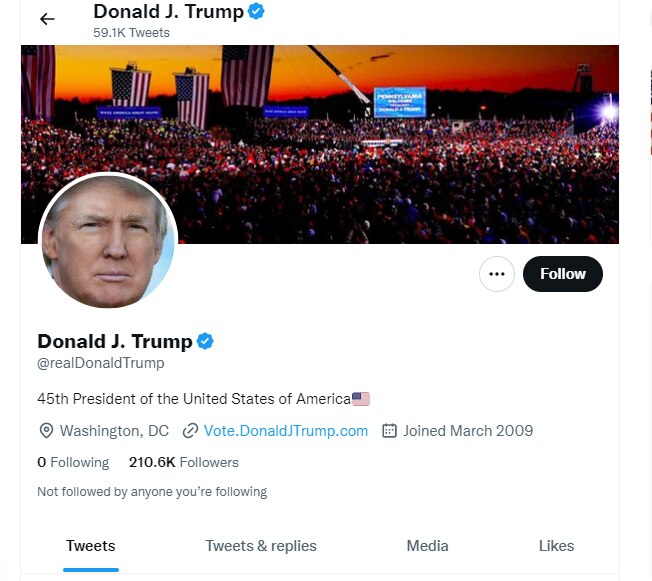Click the location pin icon

click(46, 431)
